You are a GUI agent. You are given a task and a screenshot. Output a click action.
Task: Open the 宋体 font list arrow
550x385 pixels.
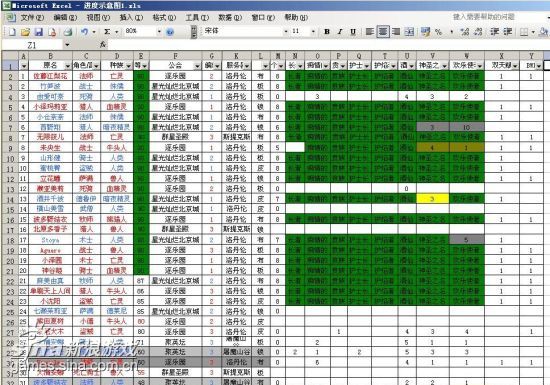(286, 32)
